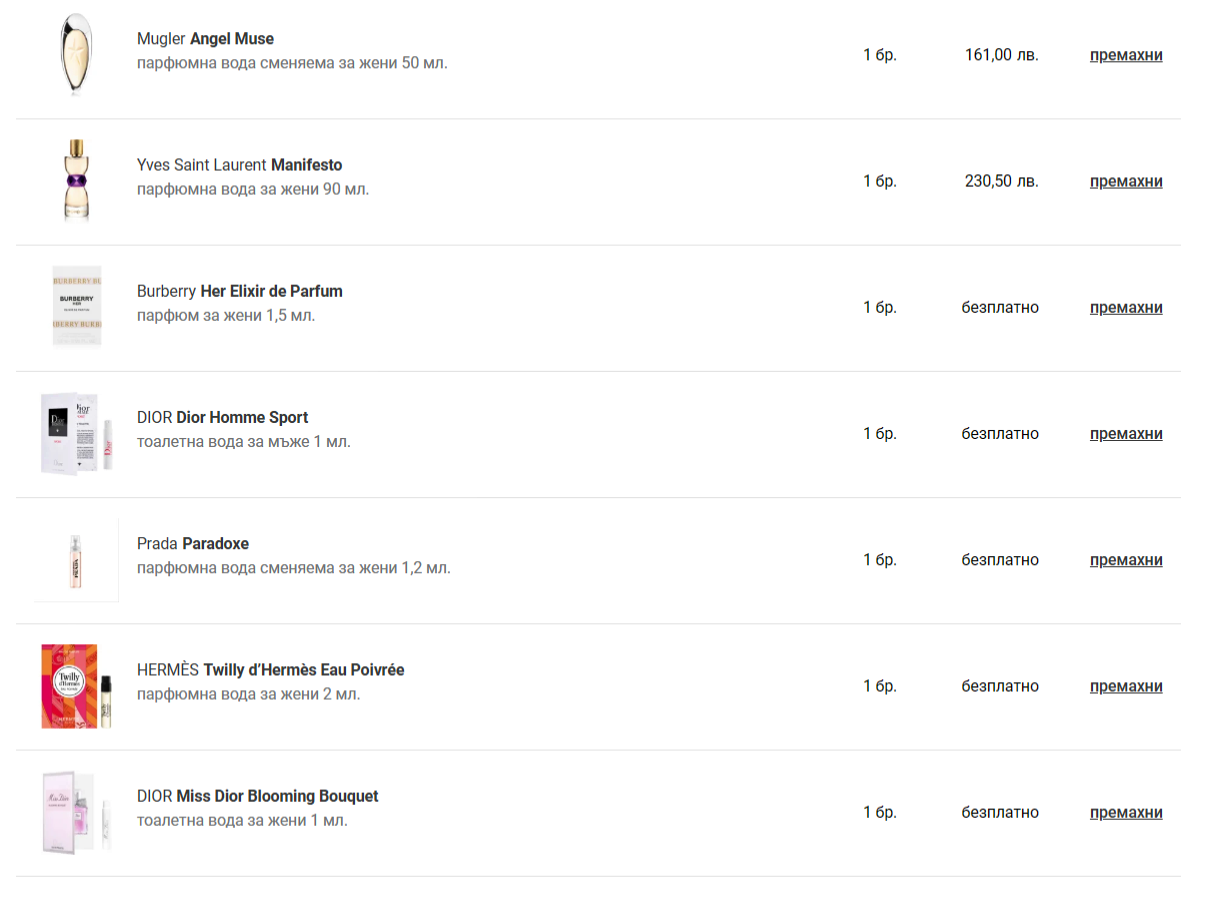Open the Yves Saint Laurent Manifesto product image
This screenshot has height=898, width=1226.
[76, 181]
